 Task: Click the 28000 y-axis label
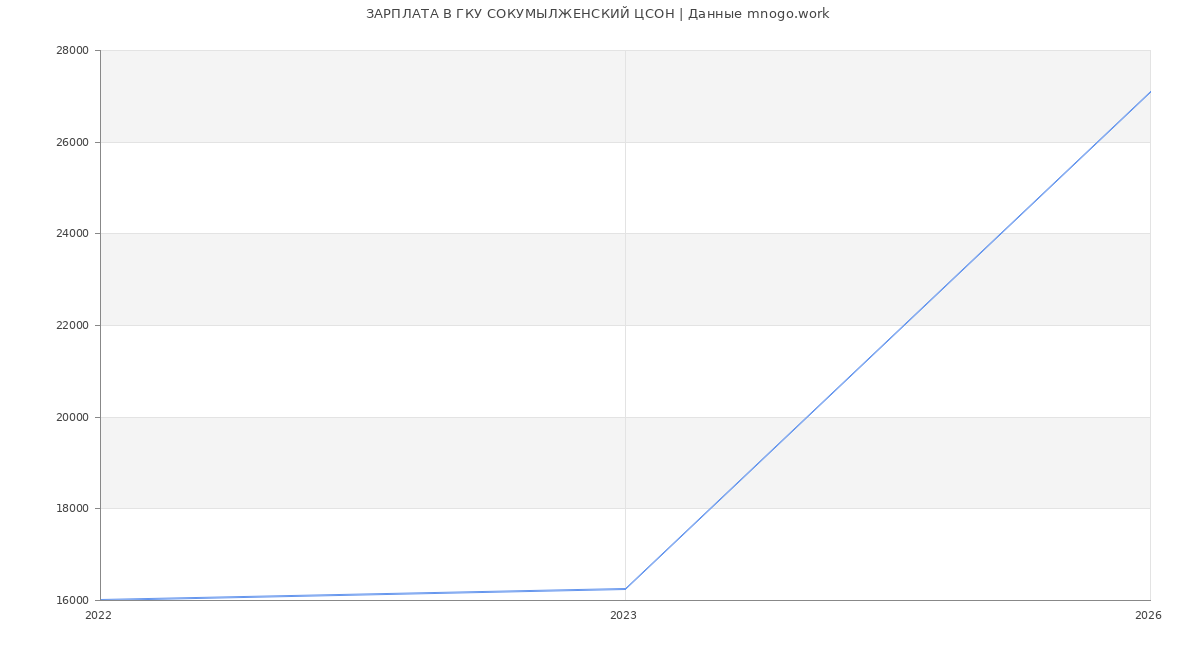pyautogui.click(x=74, y=51)
